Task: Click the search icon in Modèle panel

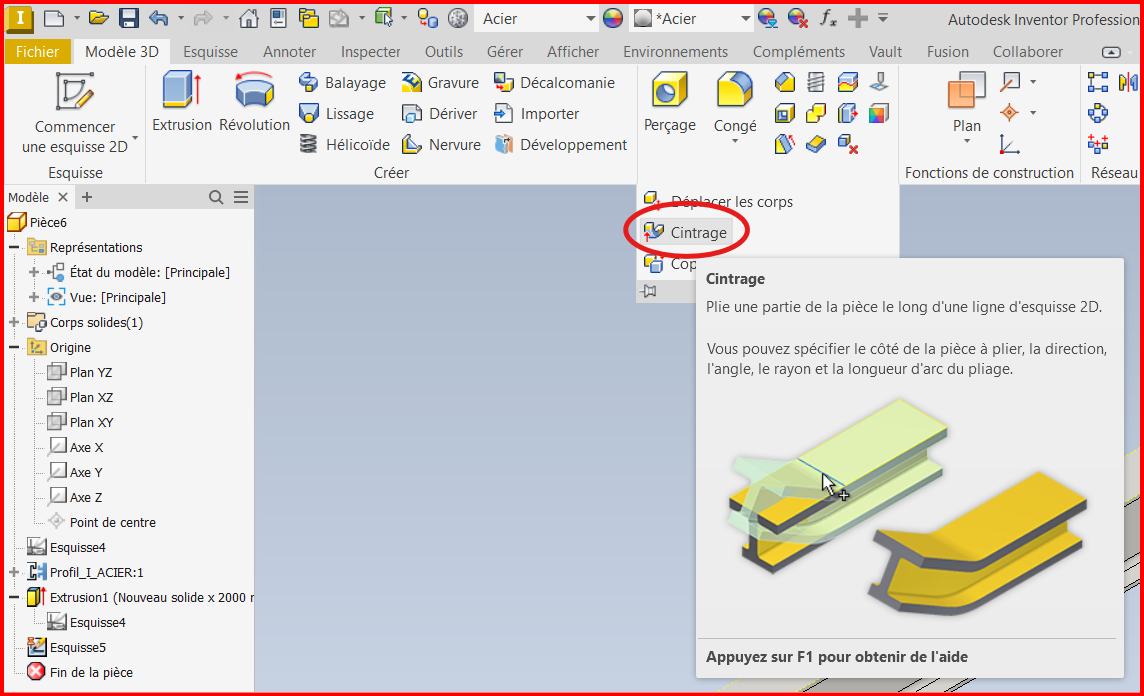Action: pyautogui.click(x=216, y=198)
